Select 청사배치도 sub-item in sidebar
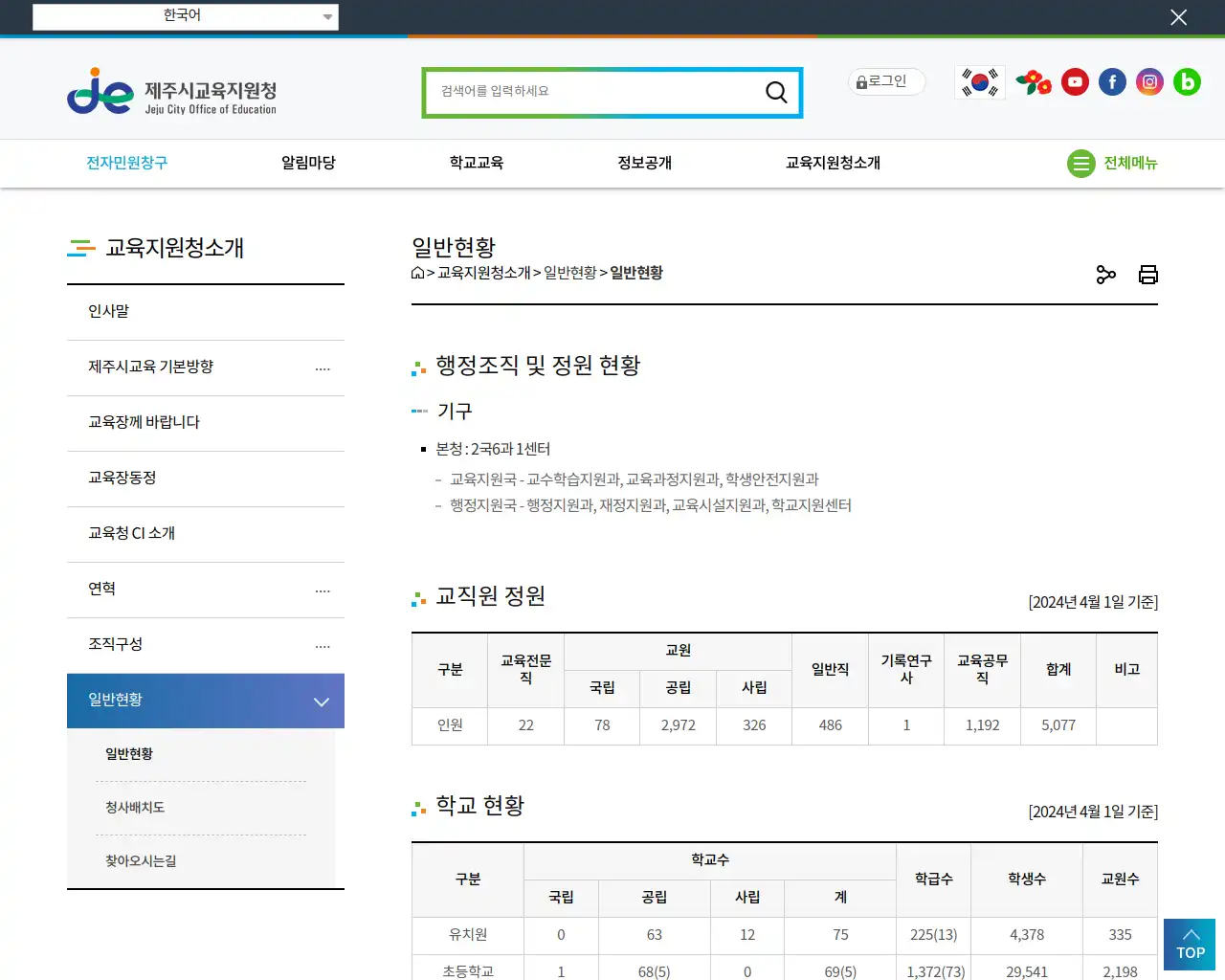Viewport: 1225px width, 980px height. (135, 808)
